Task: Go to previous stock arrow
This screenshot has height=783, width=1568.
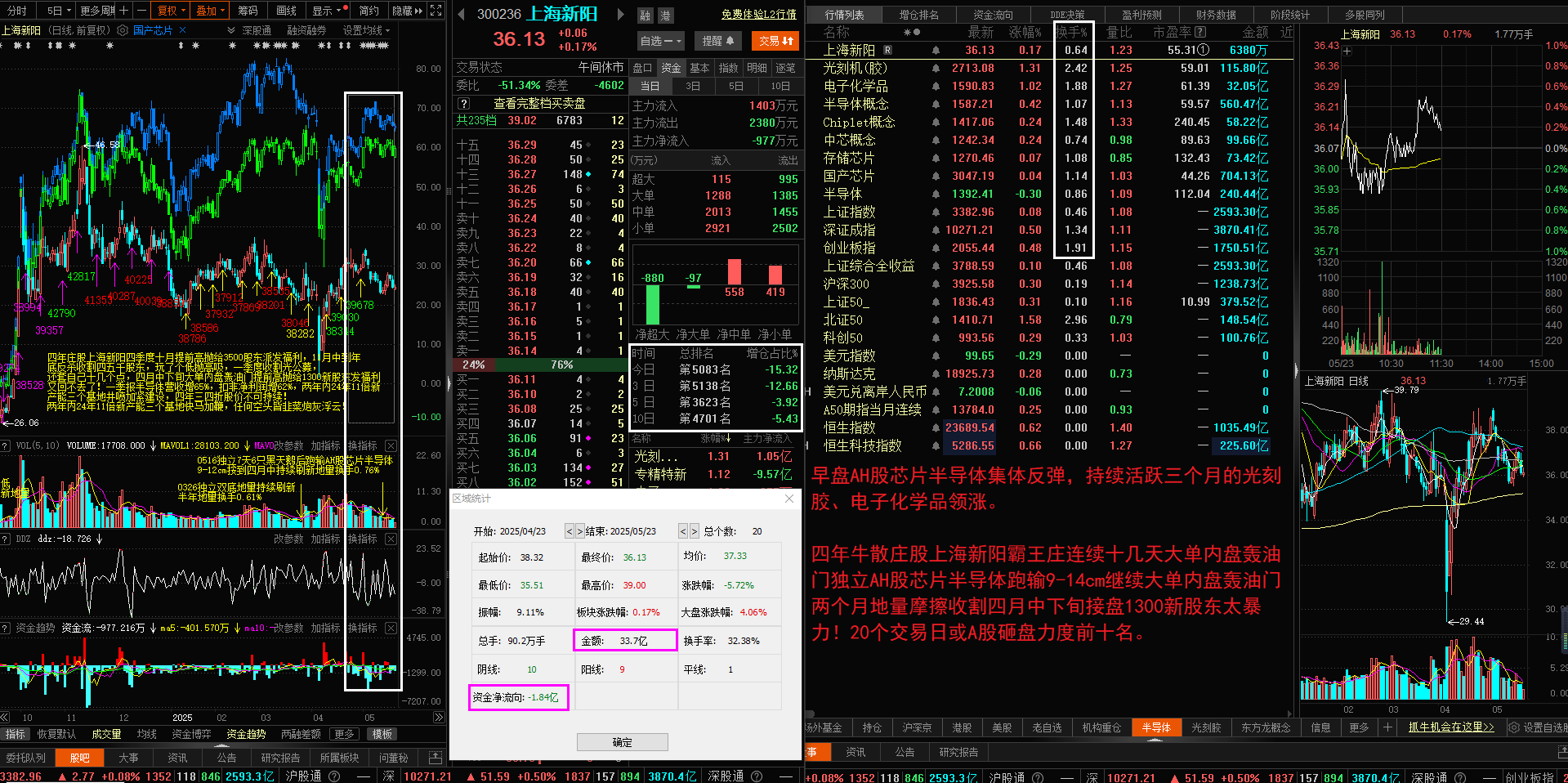Action: 462,14
